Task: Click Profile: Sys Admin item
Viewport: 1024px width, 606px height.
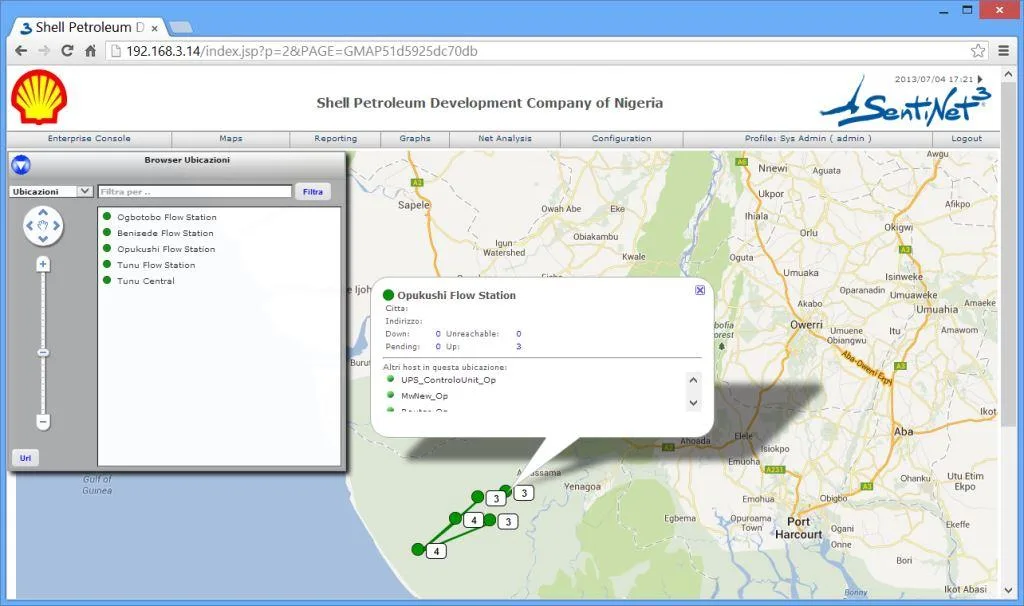Action: pos(808,138)
